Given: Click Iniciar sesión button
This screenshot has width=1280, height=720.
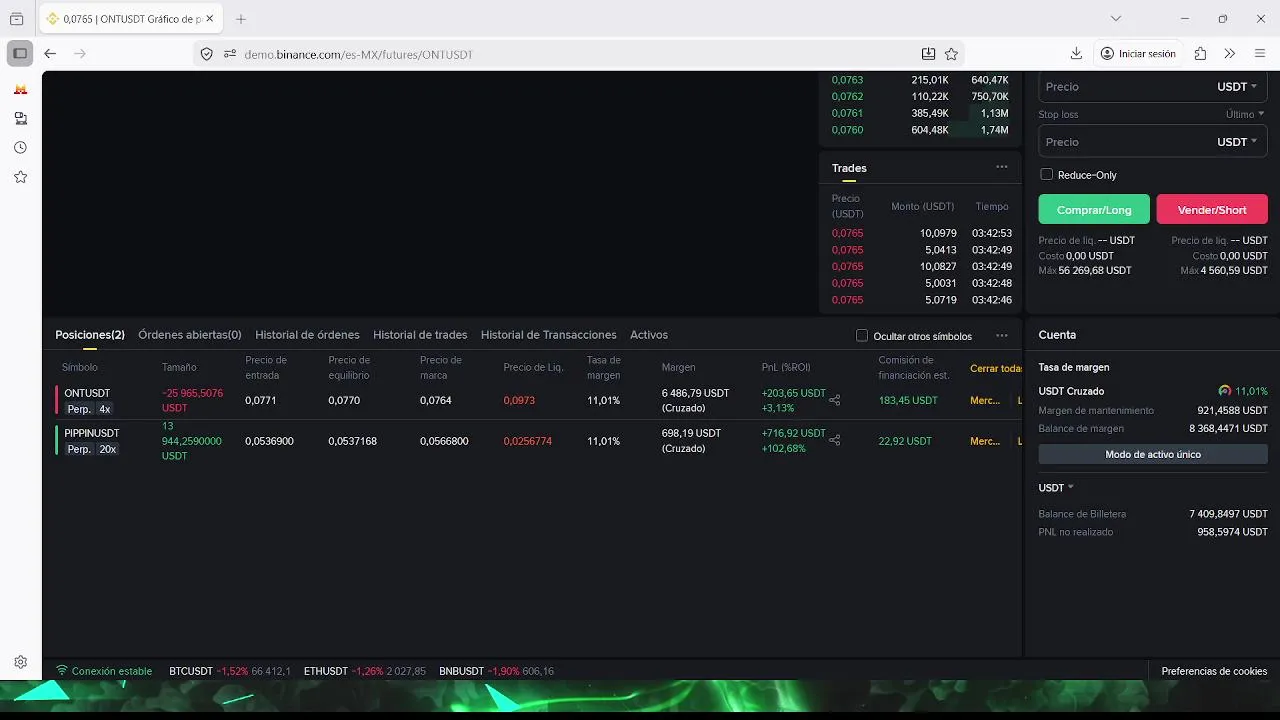Looking at the screenshot, I should click(x=1138, y=53).
